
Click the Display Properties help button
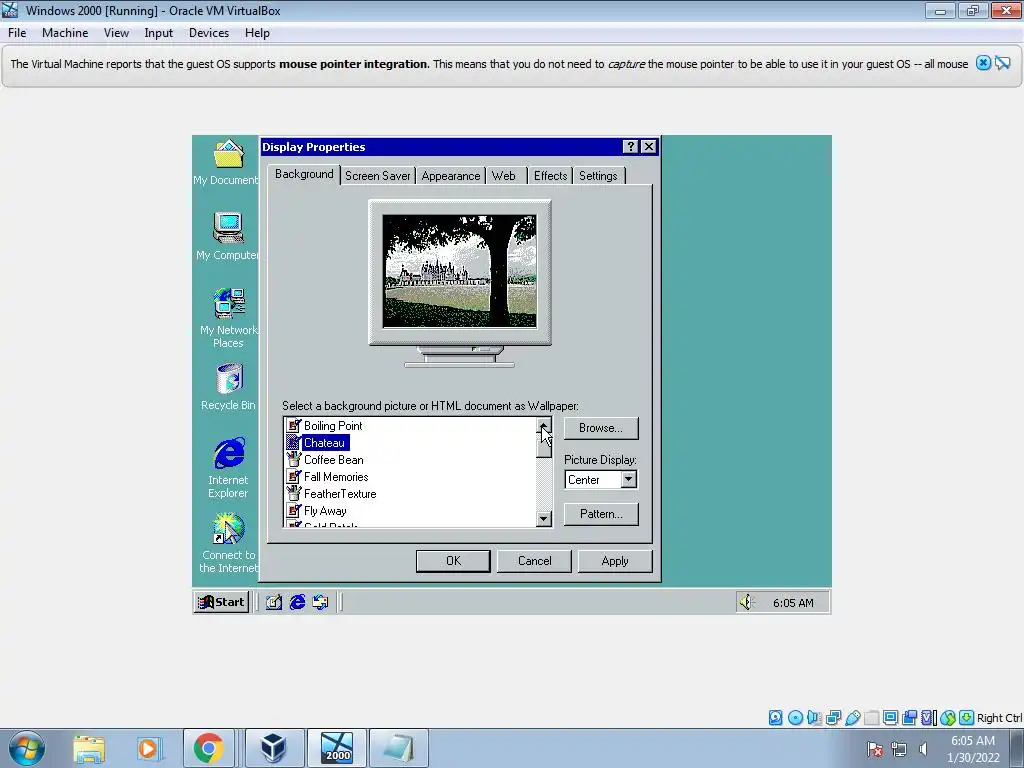630,147
